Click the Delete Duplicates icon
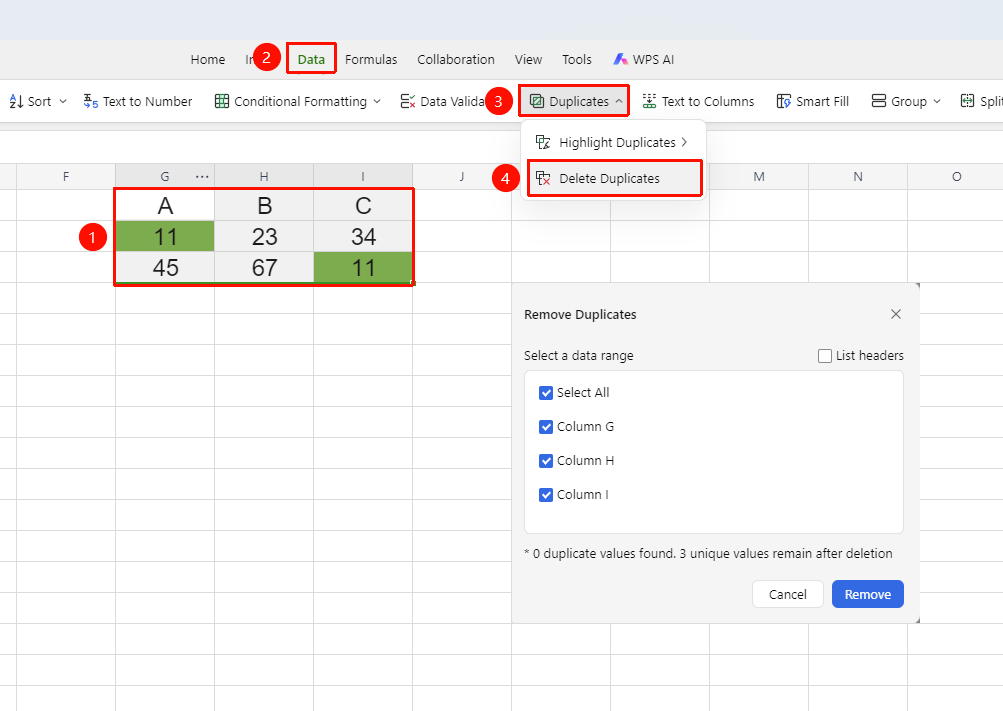This screenshot has width=1003, height=711. coord(543,178)
